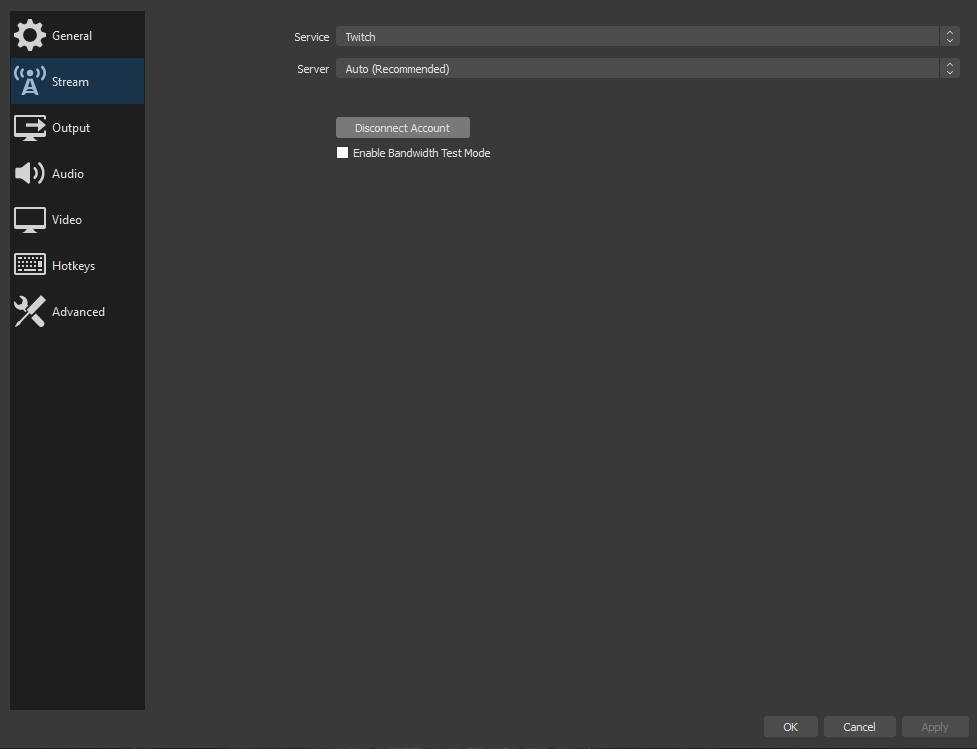Click the General gear icon
Image resolution: width=977 pixels, height=749 pixels.
coord(30,36)
